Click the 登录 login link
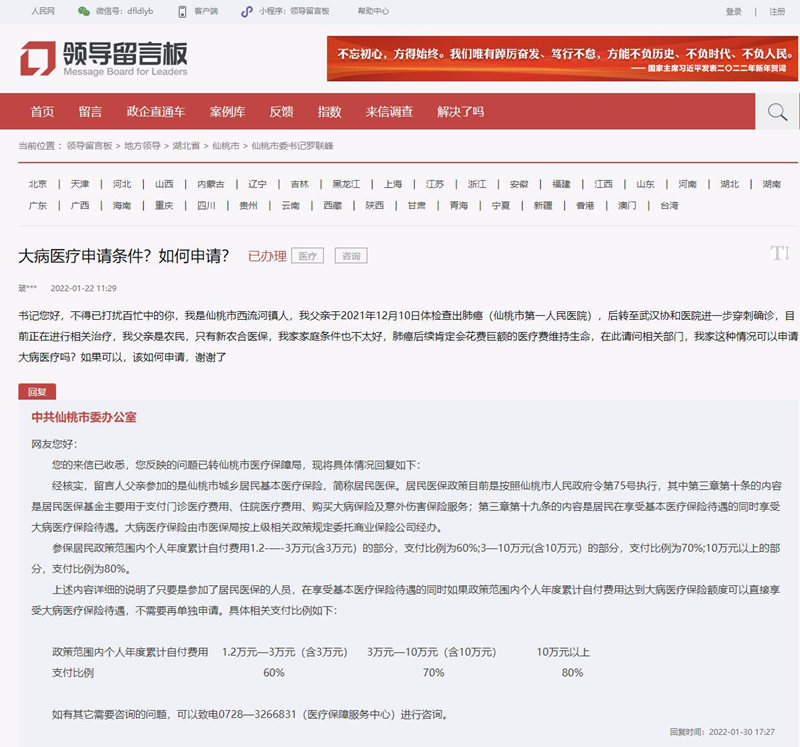Image resolution: width=800 pixels, height=747 pixels. (736, 12)
